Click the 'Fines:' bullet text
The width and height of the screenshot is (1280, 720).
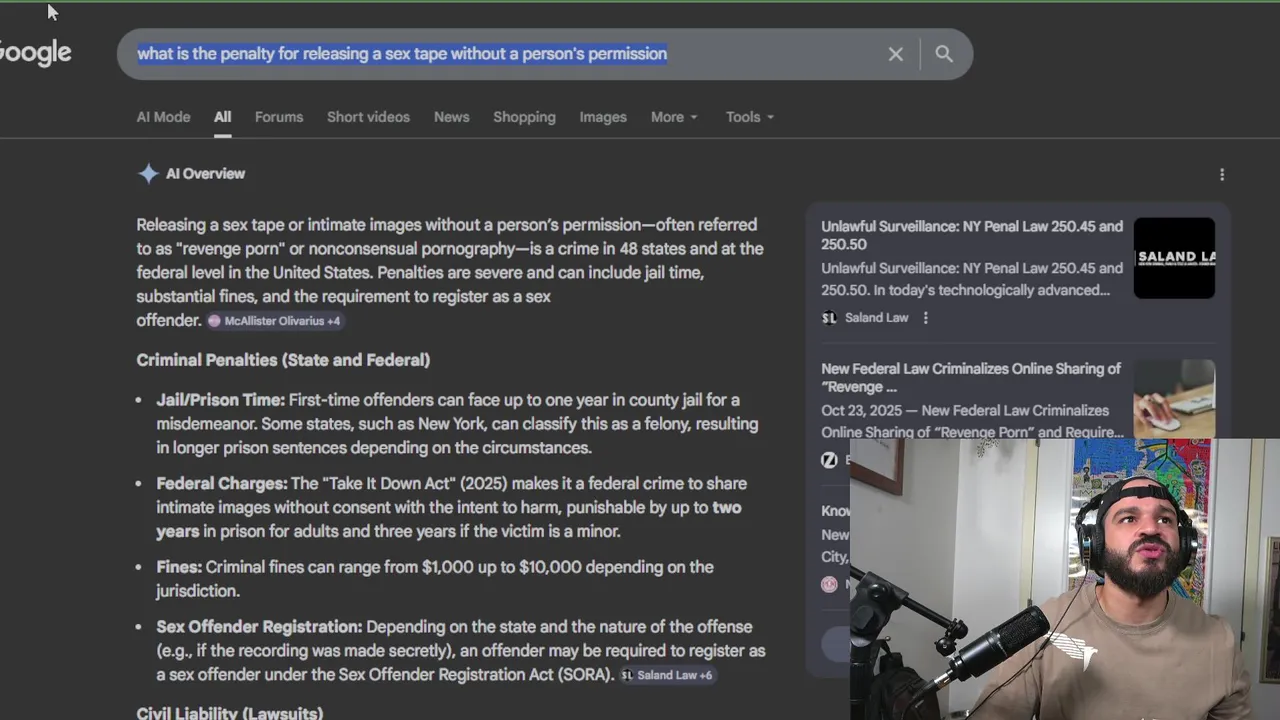(179, 567)
